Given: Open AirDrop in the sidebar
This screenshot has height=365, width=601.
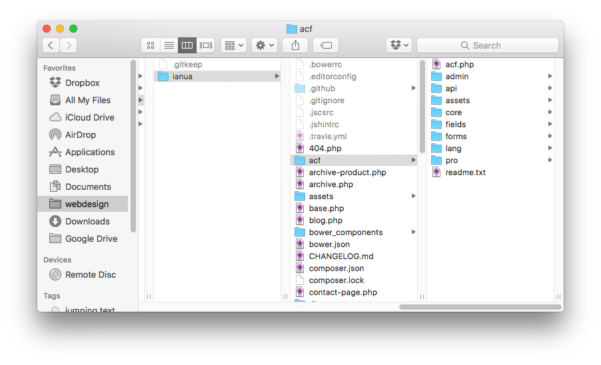Looking at the screenshot, I should (x=83, y=135).
